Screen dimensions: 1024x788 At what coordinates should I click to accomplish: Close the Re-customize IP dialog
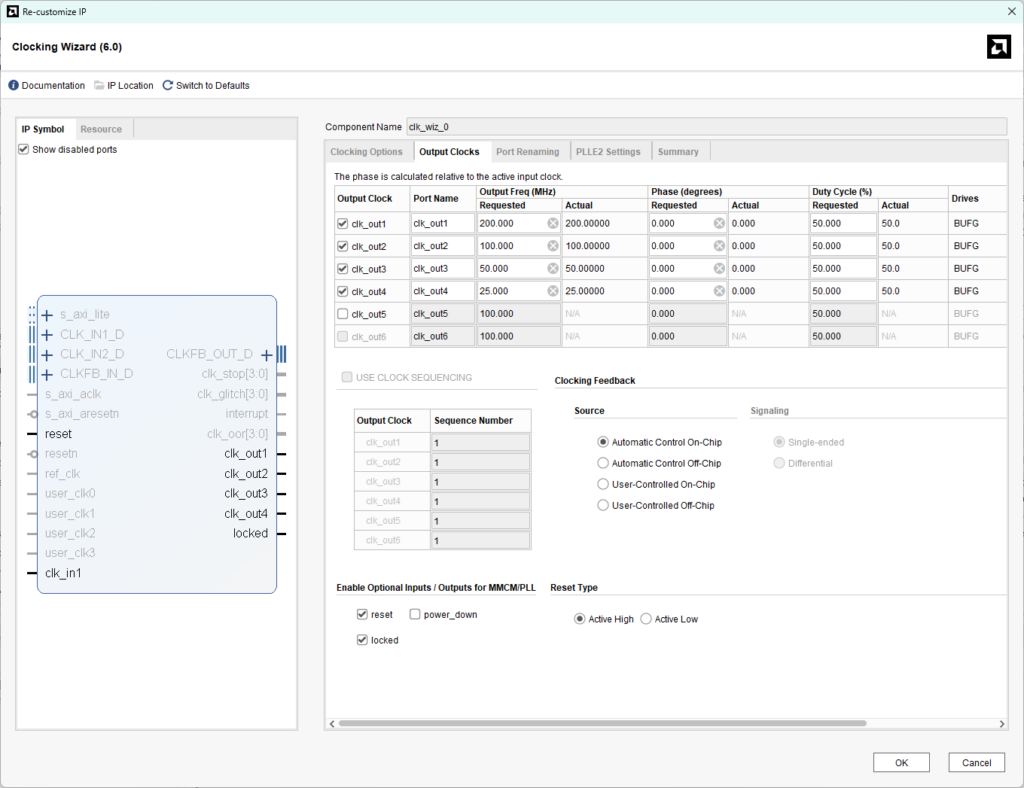(x=1012, y=12)
